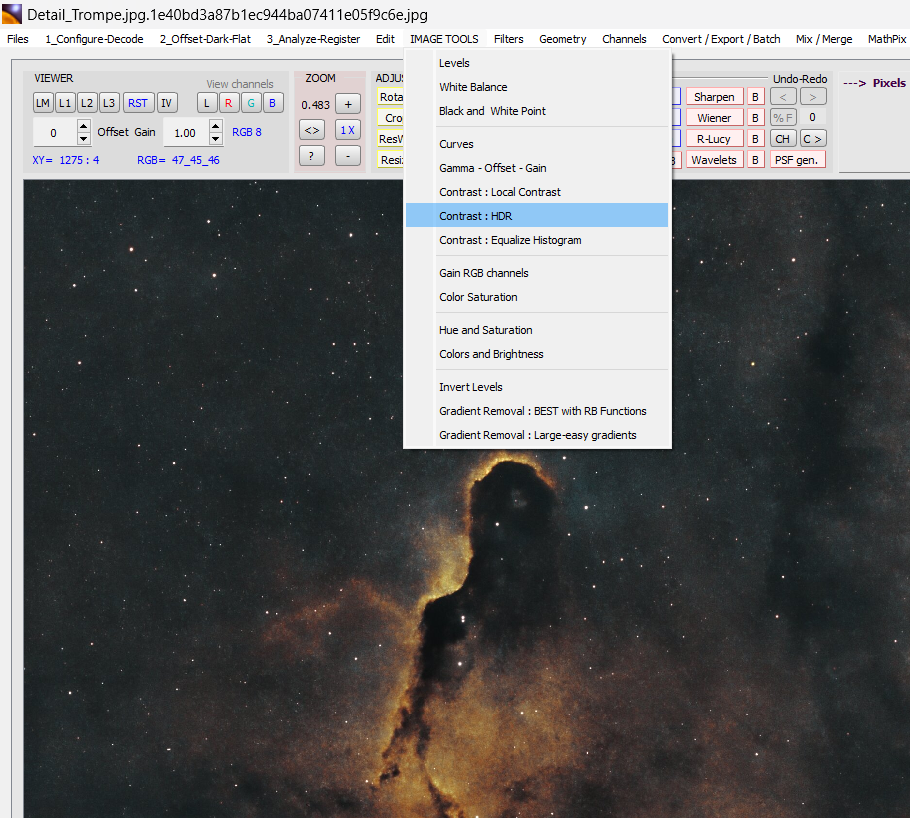This screenshot has height=818, width=910.
Task: Increase Offset with the up arrow
Action: point(84,126)
